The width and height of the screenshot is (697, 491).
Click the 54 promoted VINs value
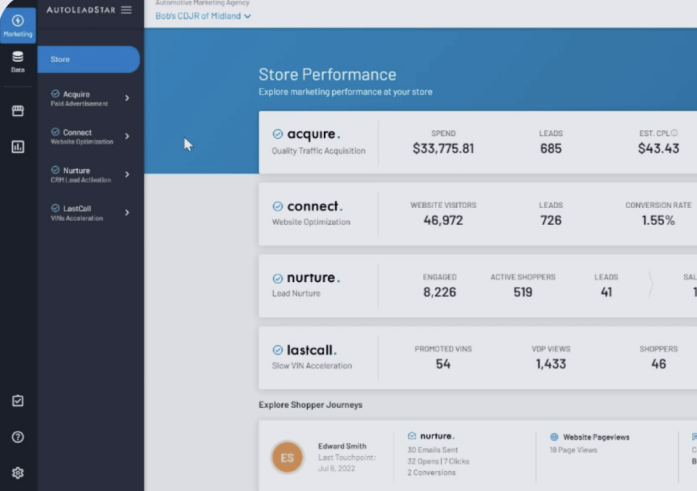tap(443, 364)
